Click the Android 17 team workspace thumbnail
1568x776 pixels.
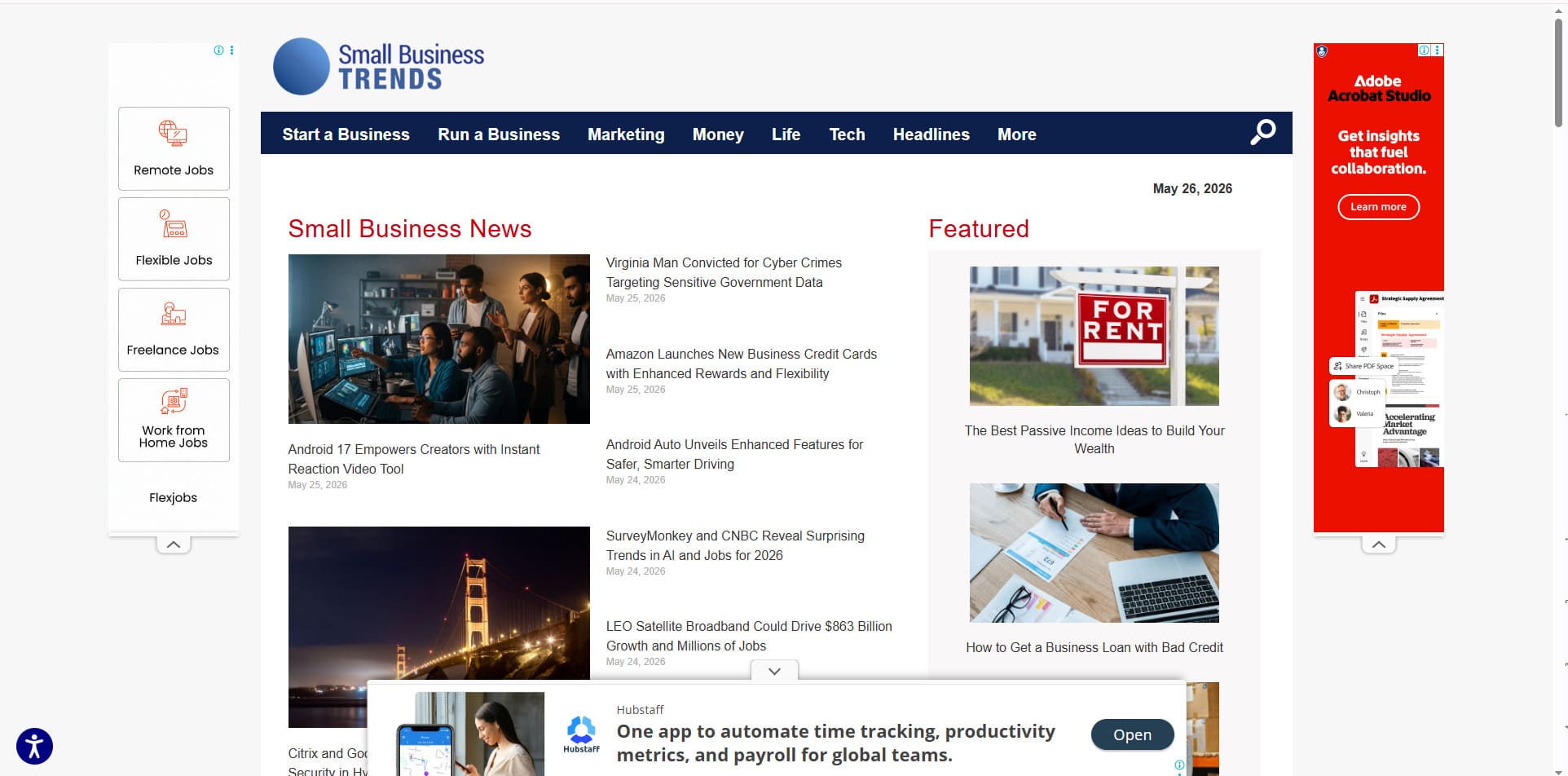(x=438, y=338)
